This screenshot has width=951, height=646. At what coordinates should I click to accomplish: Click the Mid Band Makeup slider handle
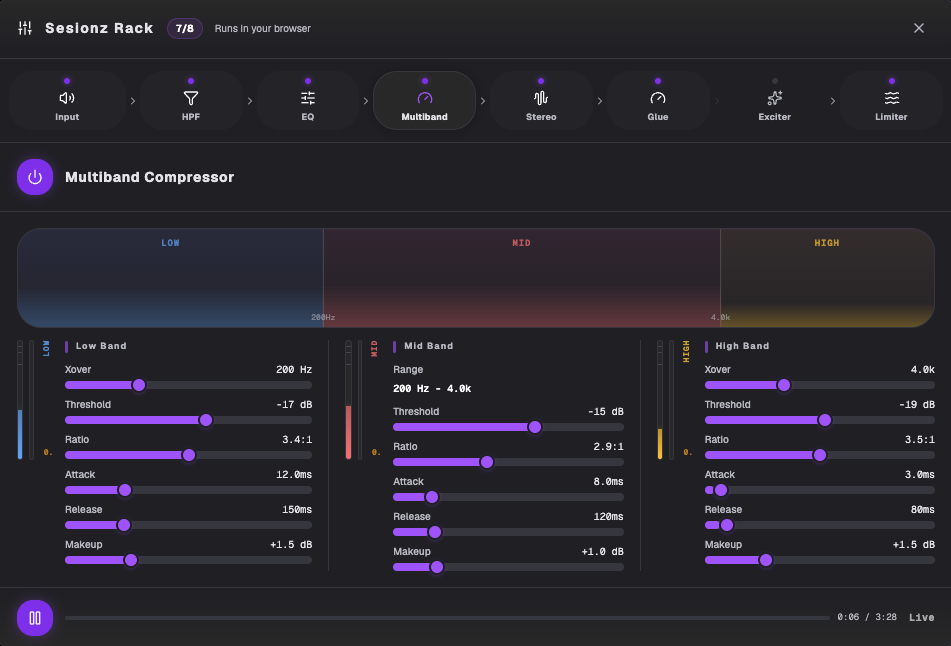tap(437, 567)
